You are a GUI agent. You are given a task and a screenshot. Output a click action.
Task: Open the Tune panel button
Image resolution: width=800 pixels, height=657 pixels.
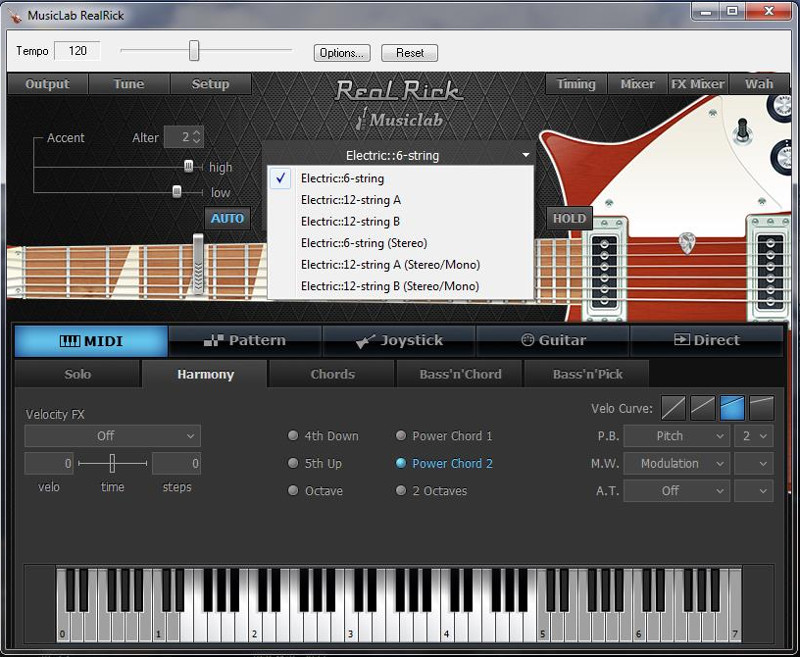click(129, 84)
